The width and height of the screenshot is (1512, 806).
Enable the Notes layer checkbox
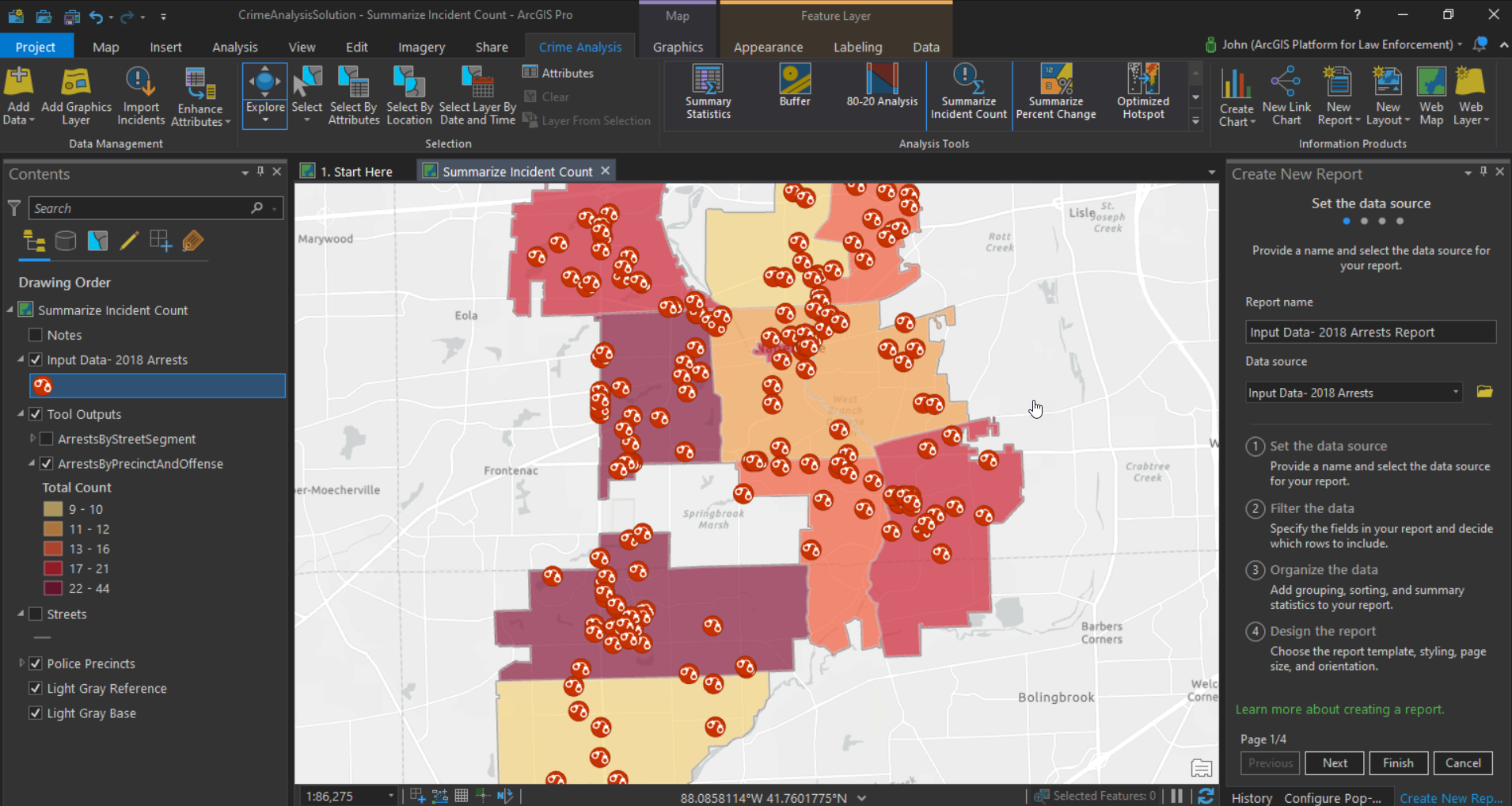pyautogui.click(x=36, y=335)
